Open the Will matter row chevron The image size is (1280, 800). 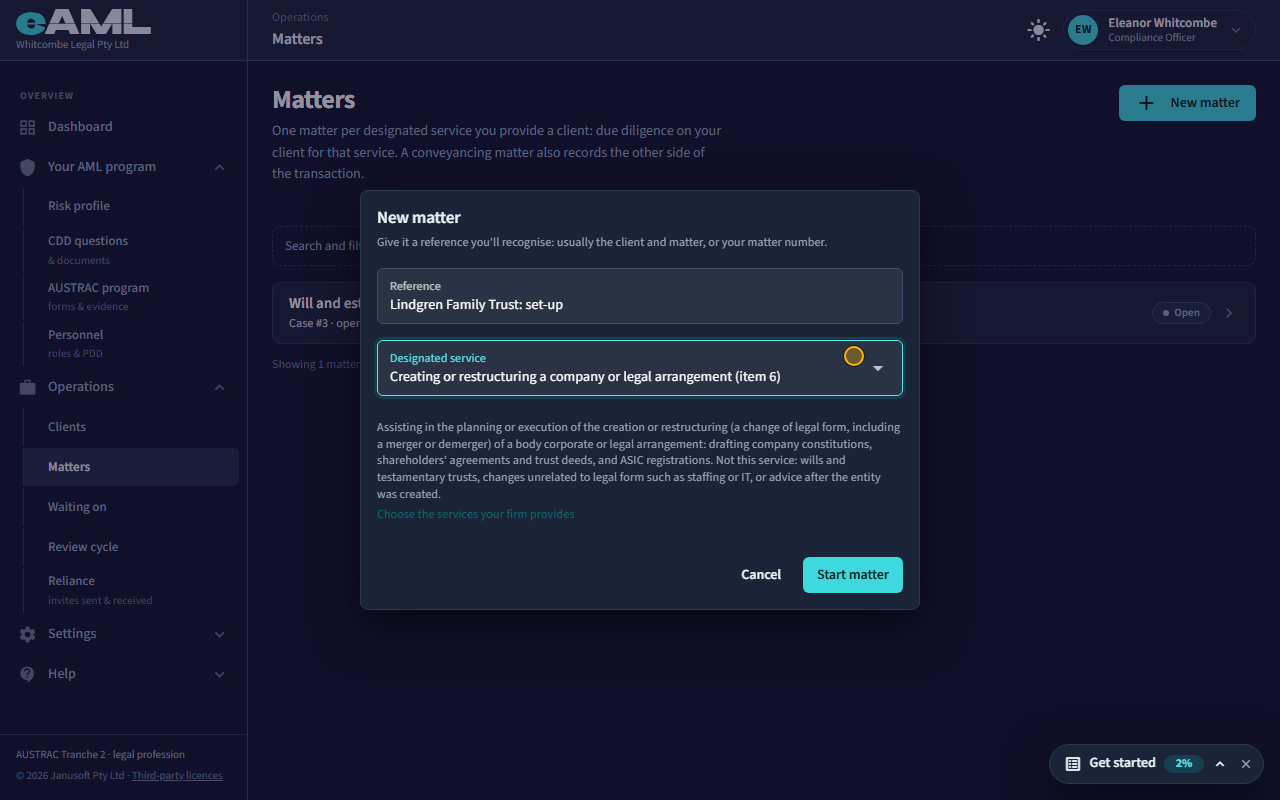click(1229, 313)
